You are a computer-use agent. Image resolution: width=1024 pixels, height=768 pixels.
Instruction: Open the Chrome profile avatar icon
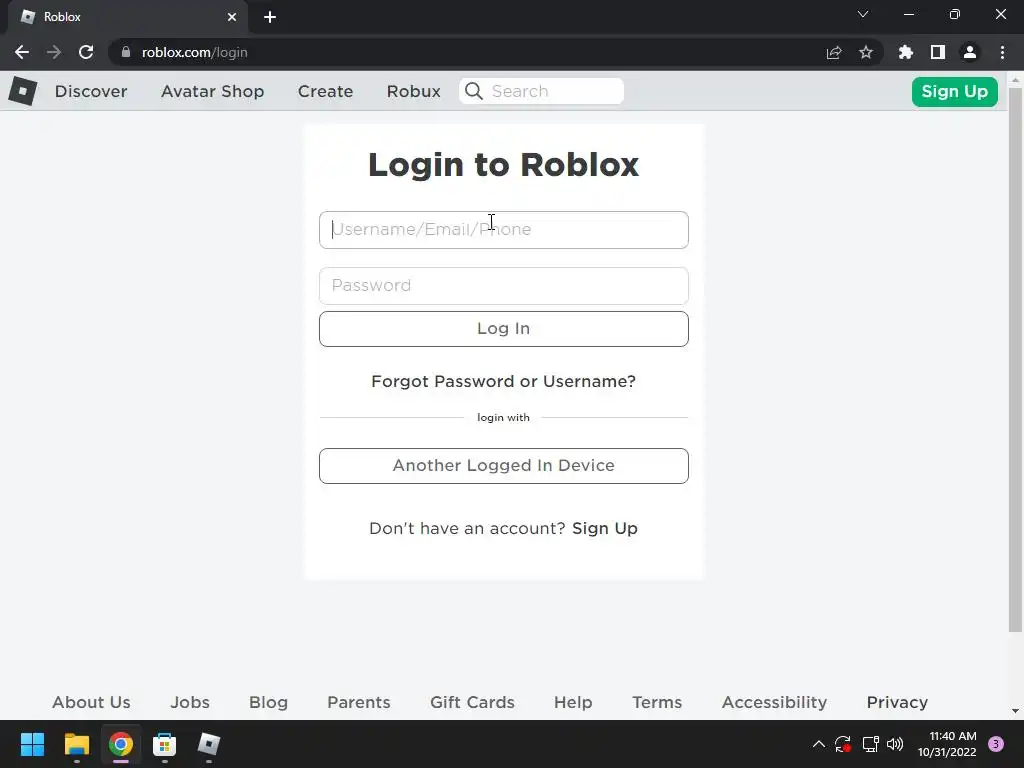(x=970, y=52)
